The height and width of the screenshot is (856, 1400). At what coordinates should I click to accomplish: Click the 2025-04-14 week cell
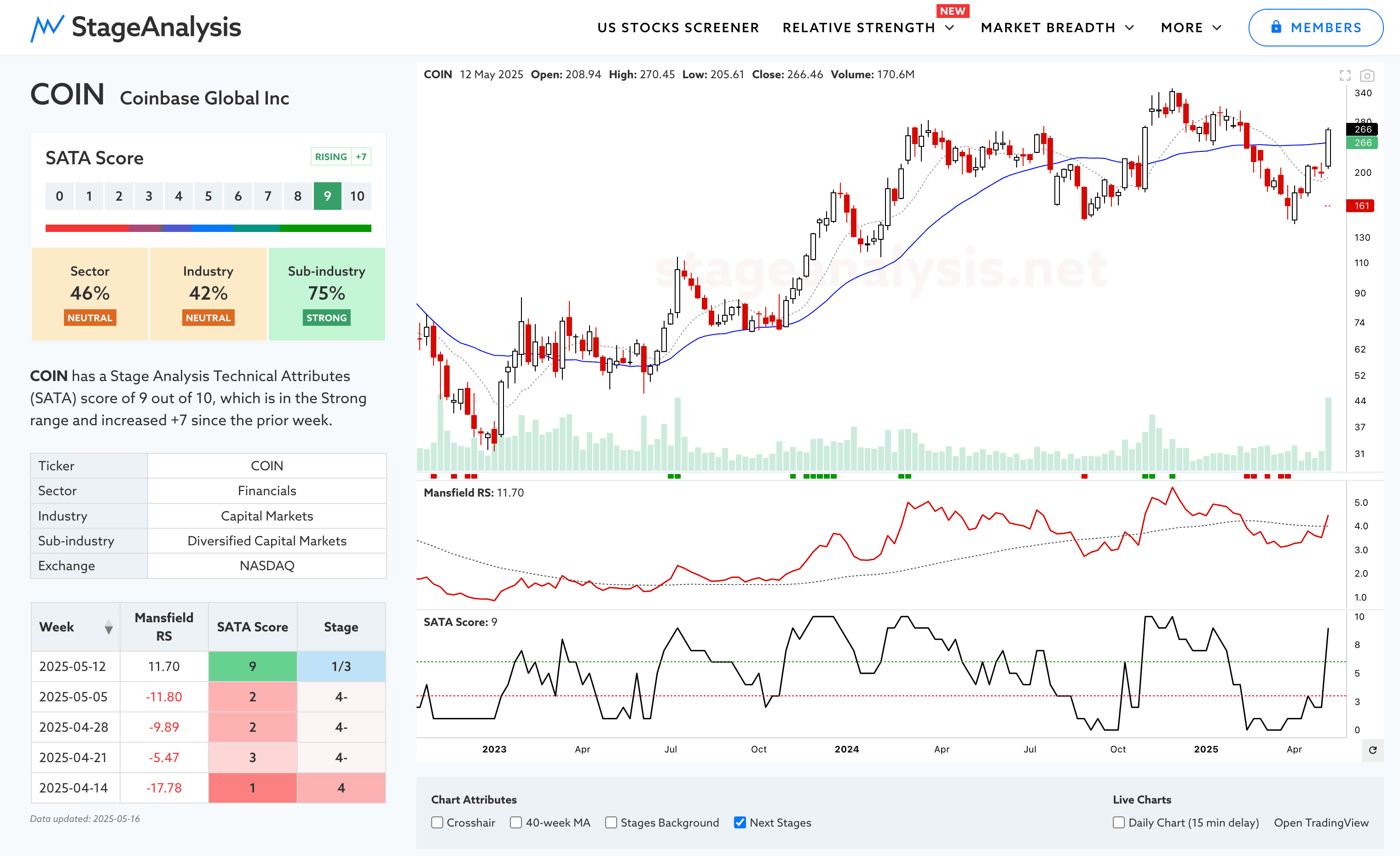pos(75,788)
